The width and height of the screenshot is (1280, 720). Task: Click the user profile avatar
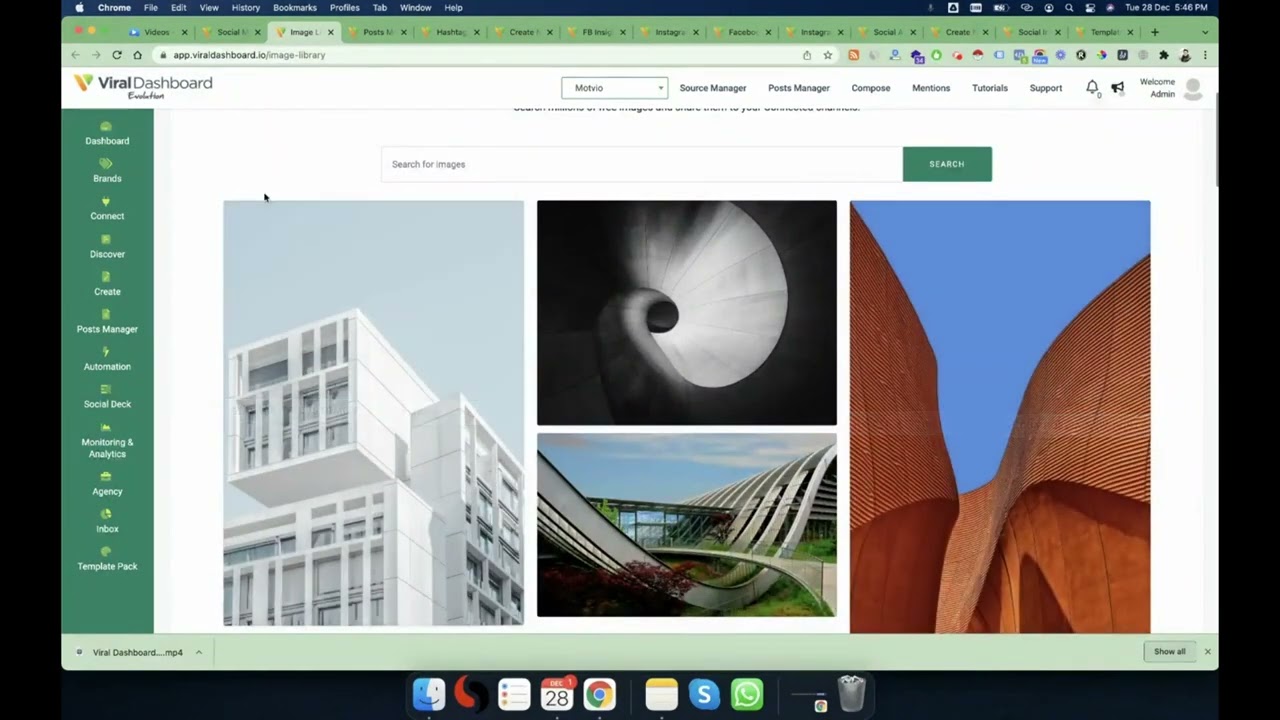pyautogui.click(x=1193, y=89)
